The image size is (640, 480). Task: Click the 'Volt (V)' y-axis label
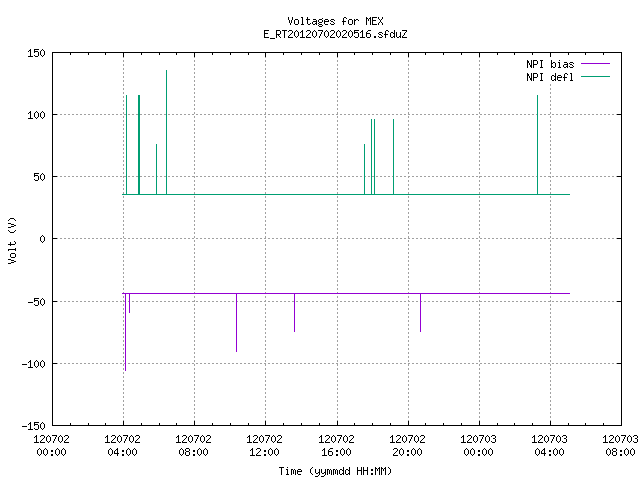pos(12,240)
